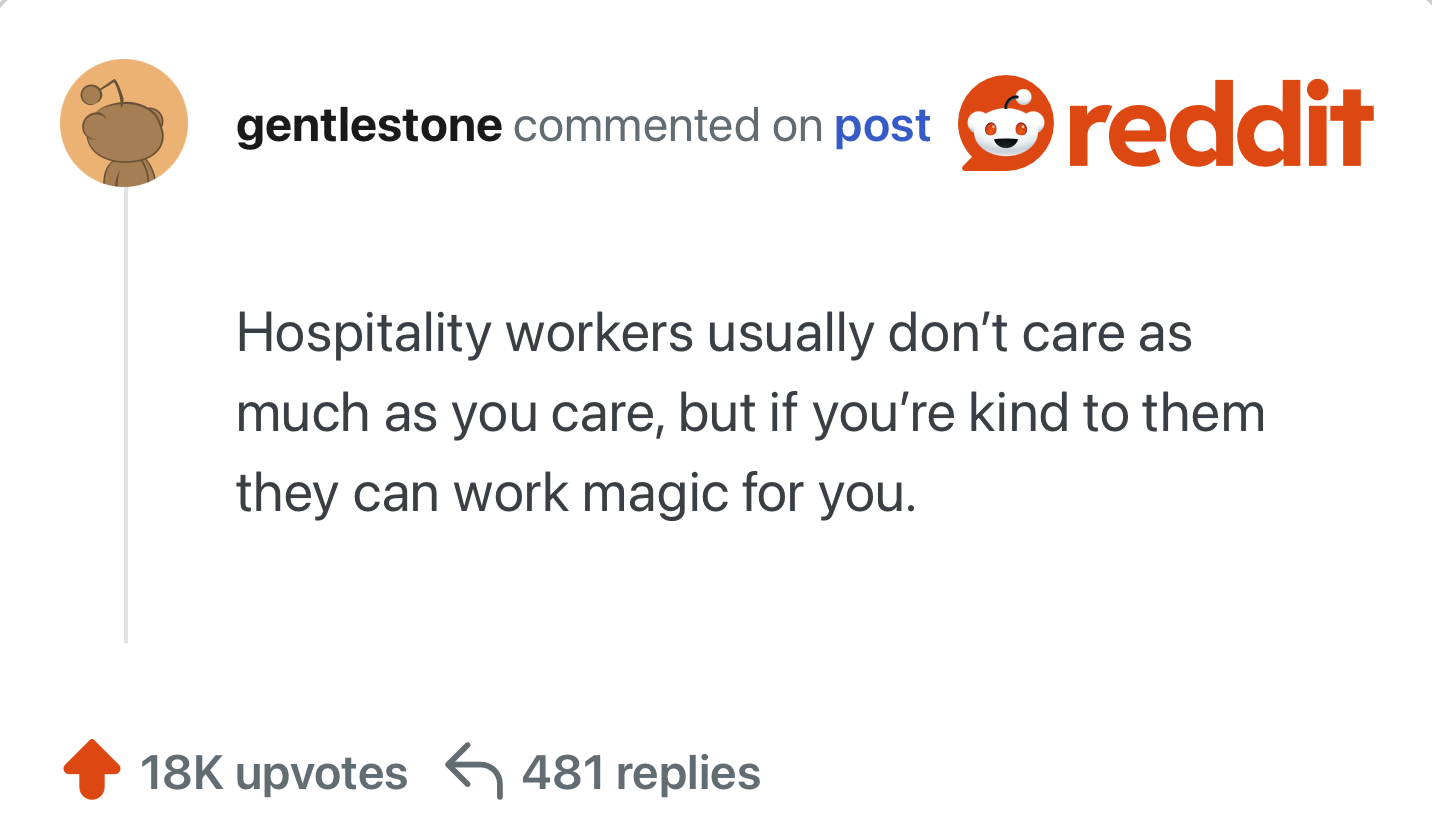The image size is (1432, 823).
Task: Click the word "Hospitality" in the comment
Action: [x=364, y=333]
